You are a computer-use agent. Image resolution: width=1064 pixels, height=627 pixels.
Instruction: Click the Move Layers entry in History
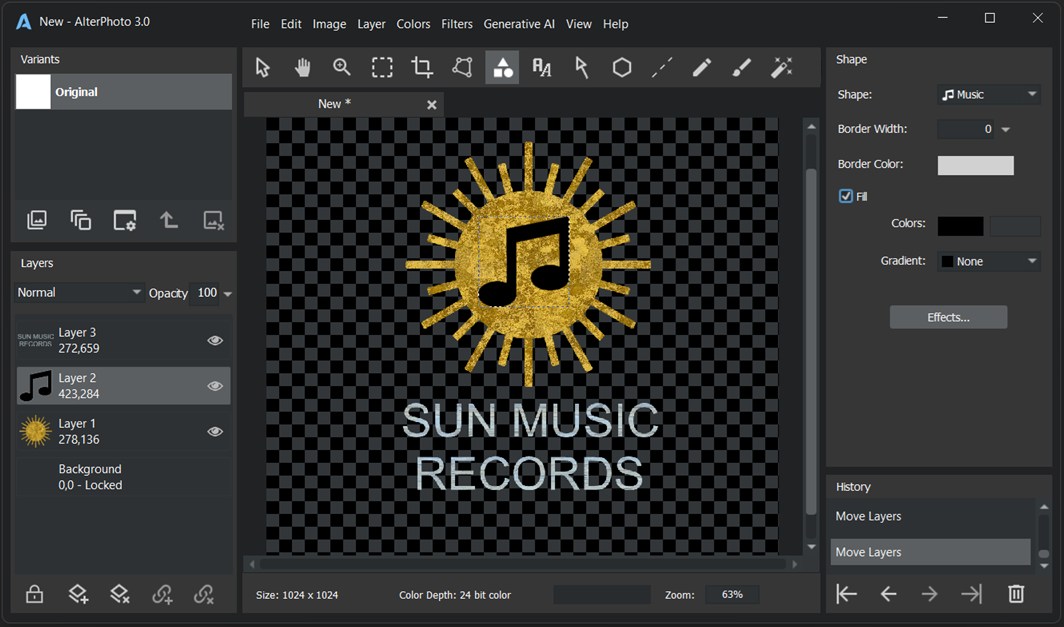[x=930, y=551]
